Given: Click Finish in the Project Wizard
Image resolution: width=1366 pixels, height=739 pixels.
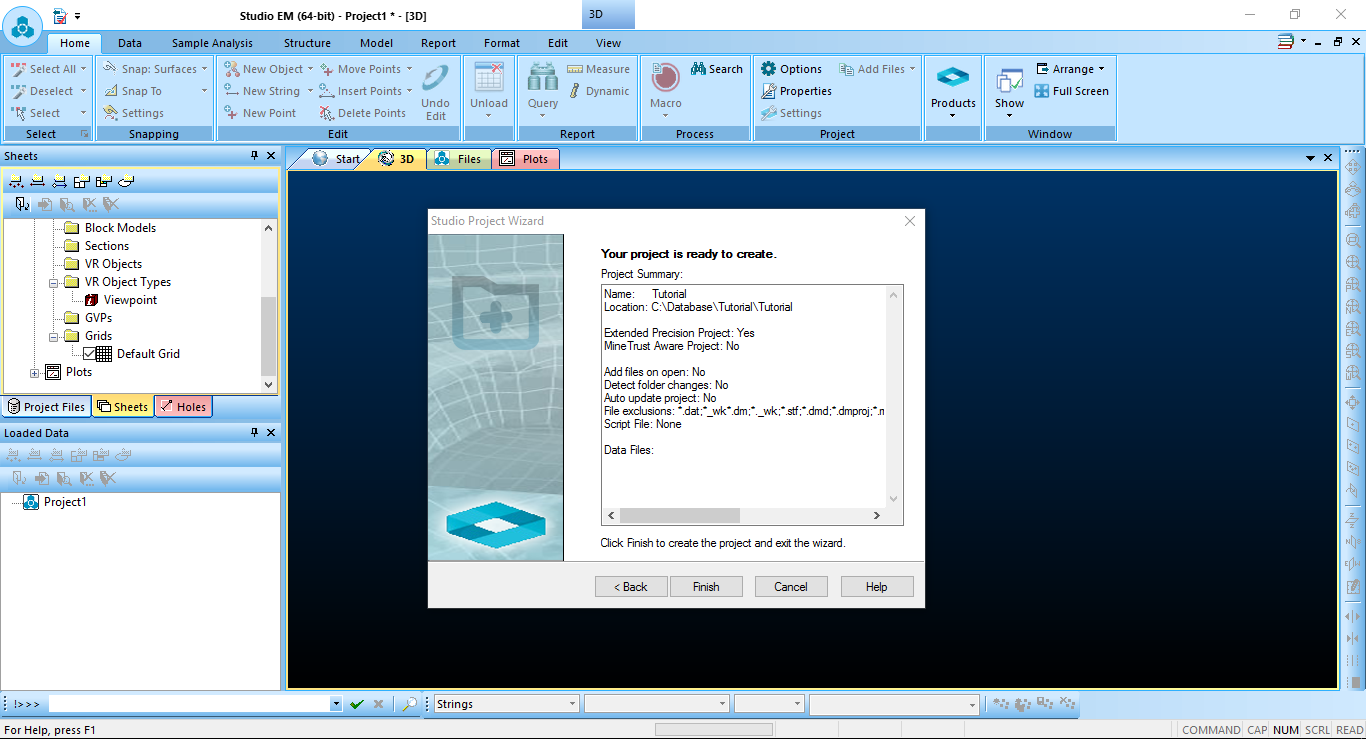Looking at the screenshot, I should click(x=706, y=587).
